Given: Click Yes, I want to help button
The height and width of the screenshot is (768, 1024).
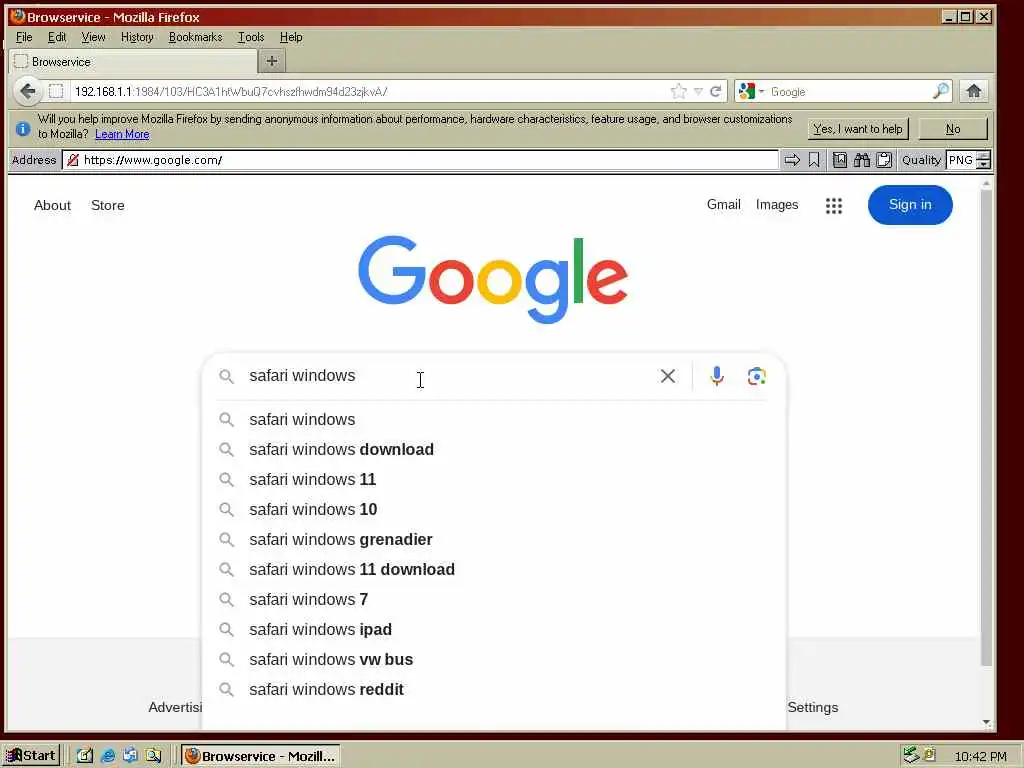Looking at the screenshot, I should pyautogui.click(x=857, y=129).
